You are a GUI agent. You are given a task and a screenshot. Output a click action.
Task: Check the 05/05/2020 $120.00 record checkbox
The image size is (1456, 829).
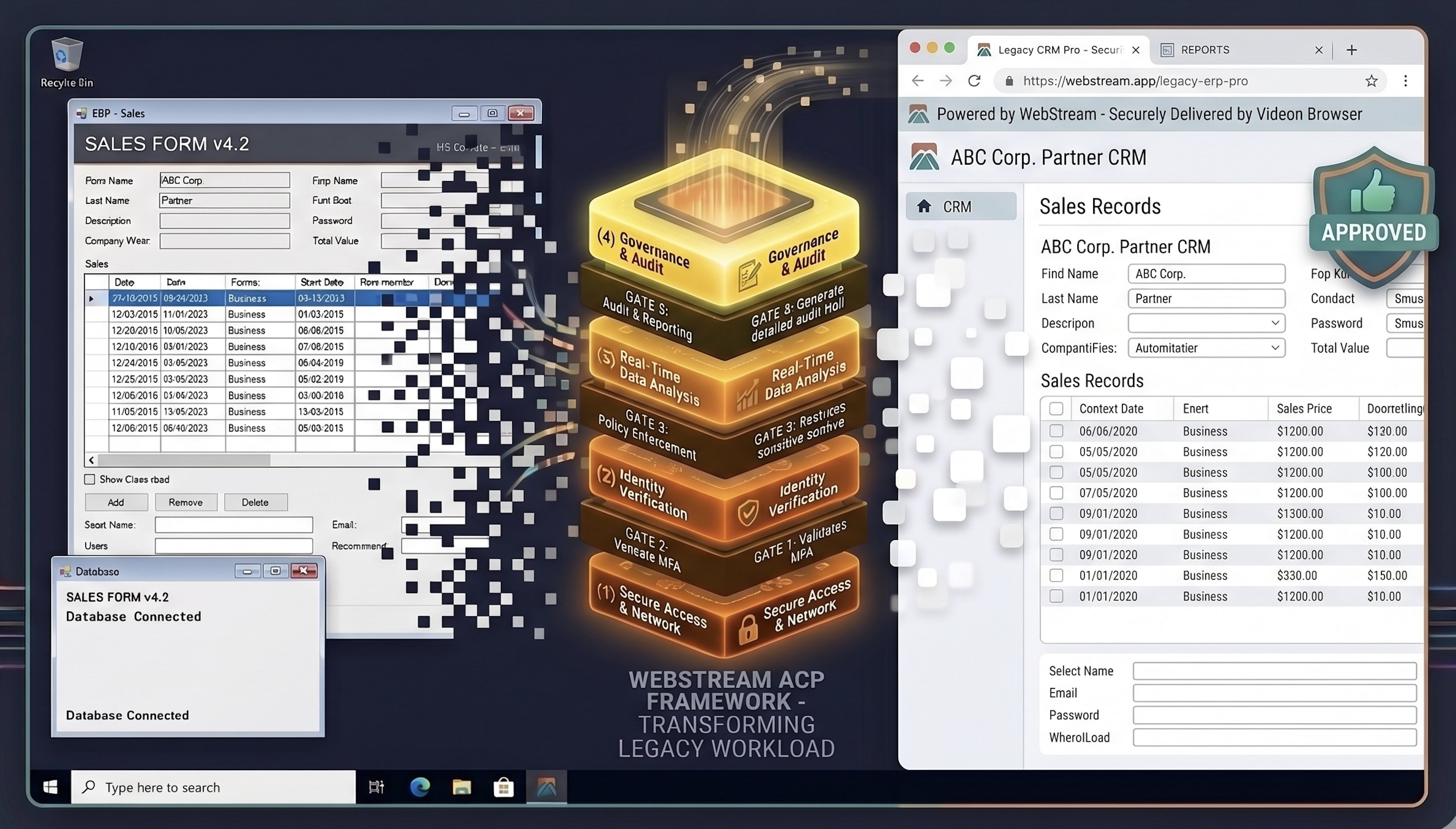point(1056,452)
